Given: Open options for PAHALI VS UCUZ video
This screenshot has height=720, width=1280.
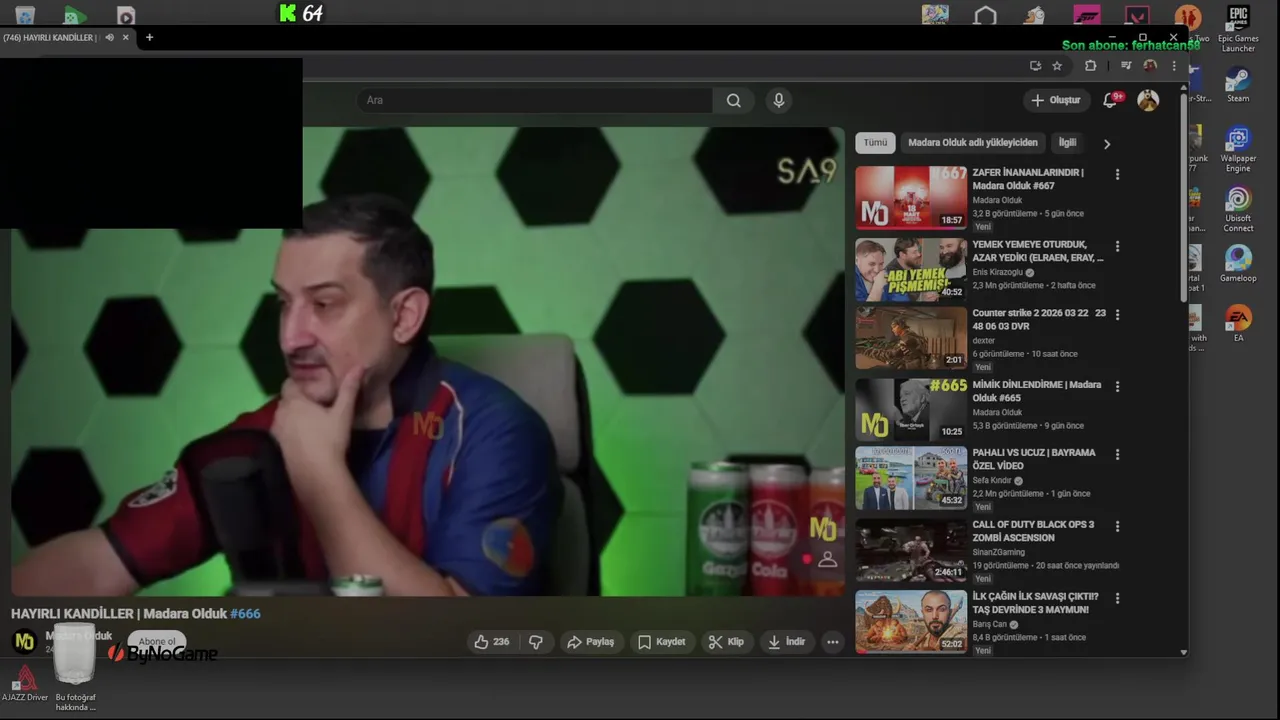Looking at the screenshot, I should [1117, 454].
